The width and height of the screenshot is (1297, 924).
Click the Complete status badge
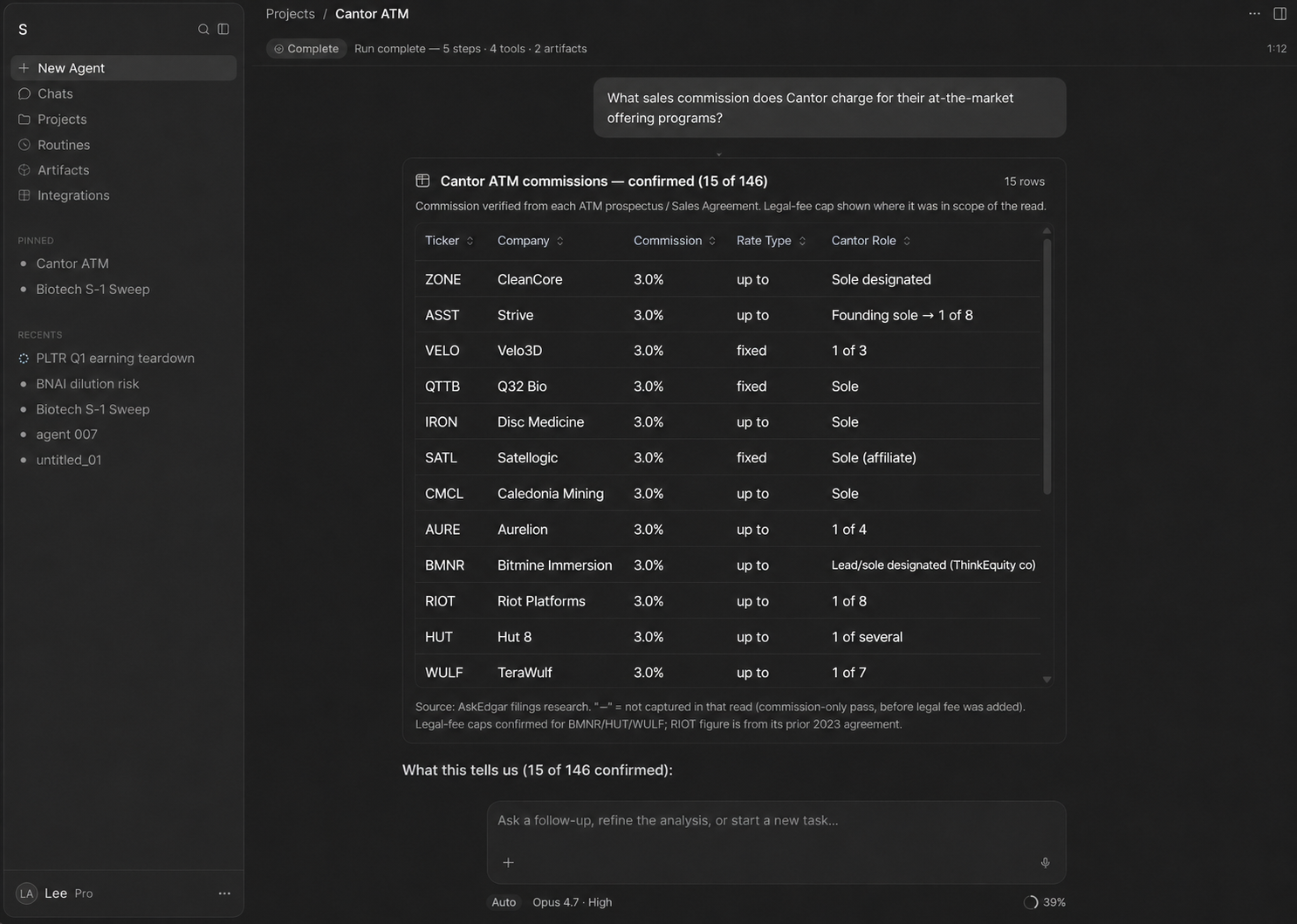[x=306, y=49]
